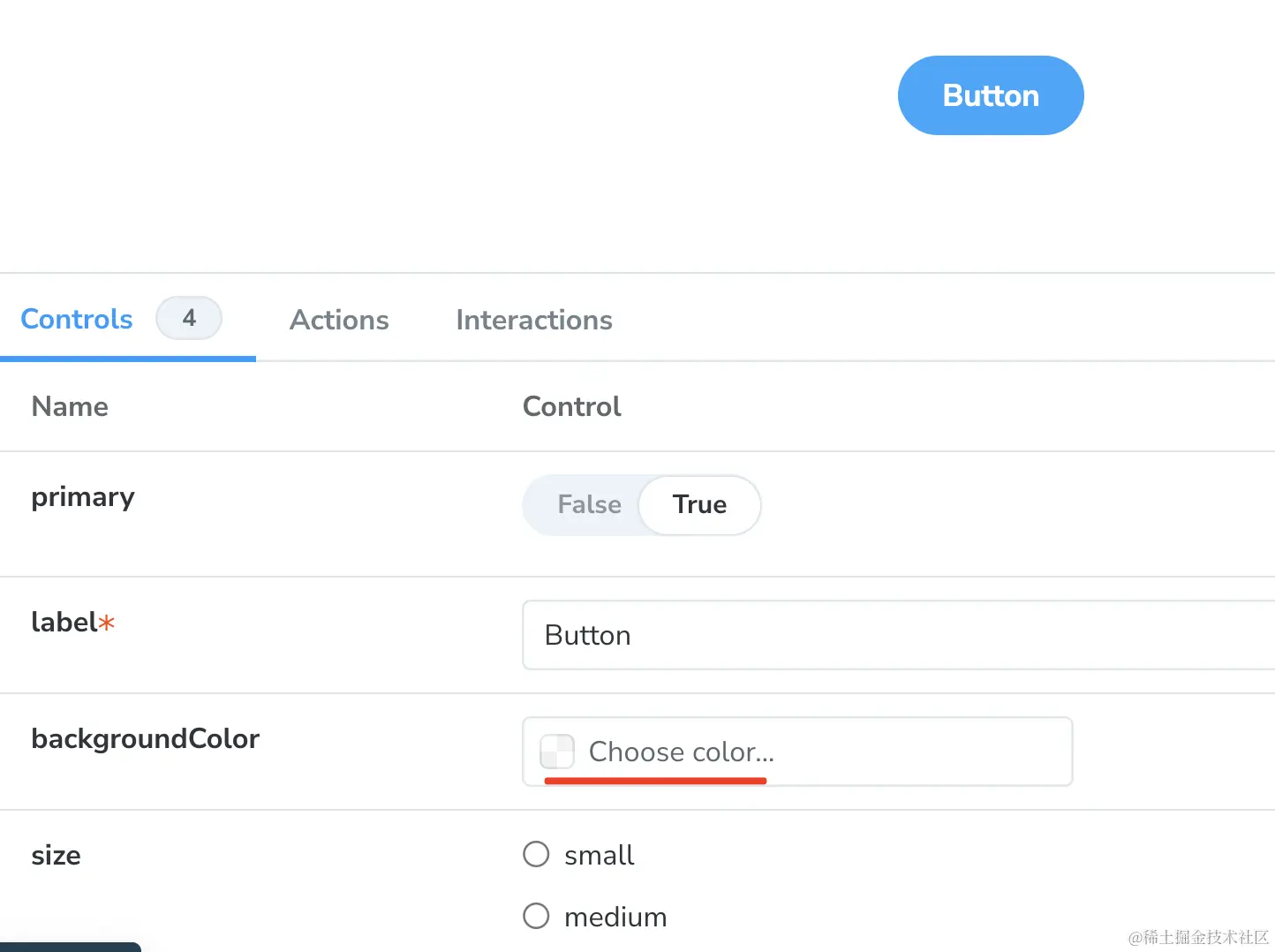Open the Actions tab
The height and width of the screenshot is (952, 1275).
point(339,320)
